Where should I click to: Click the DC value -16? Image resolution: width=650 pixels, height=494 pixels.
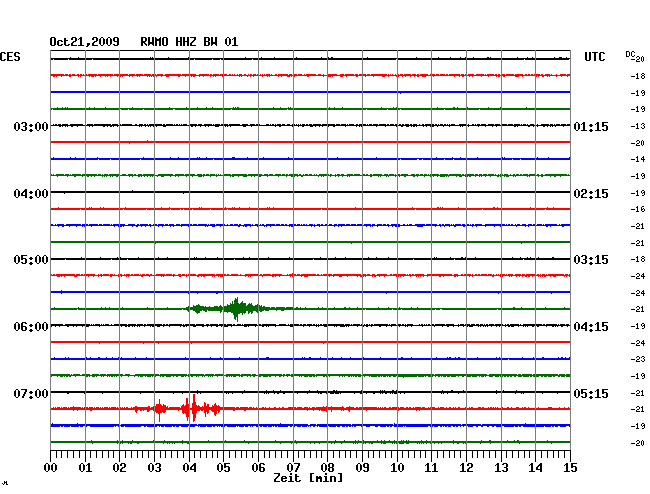click(638, 209)
